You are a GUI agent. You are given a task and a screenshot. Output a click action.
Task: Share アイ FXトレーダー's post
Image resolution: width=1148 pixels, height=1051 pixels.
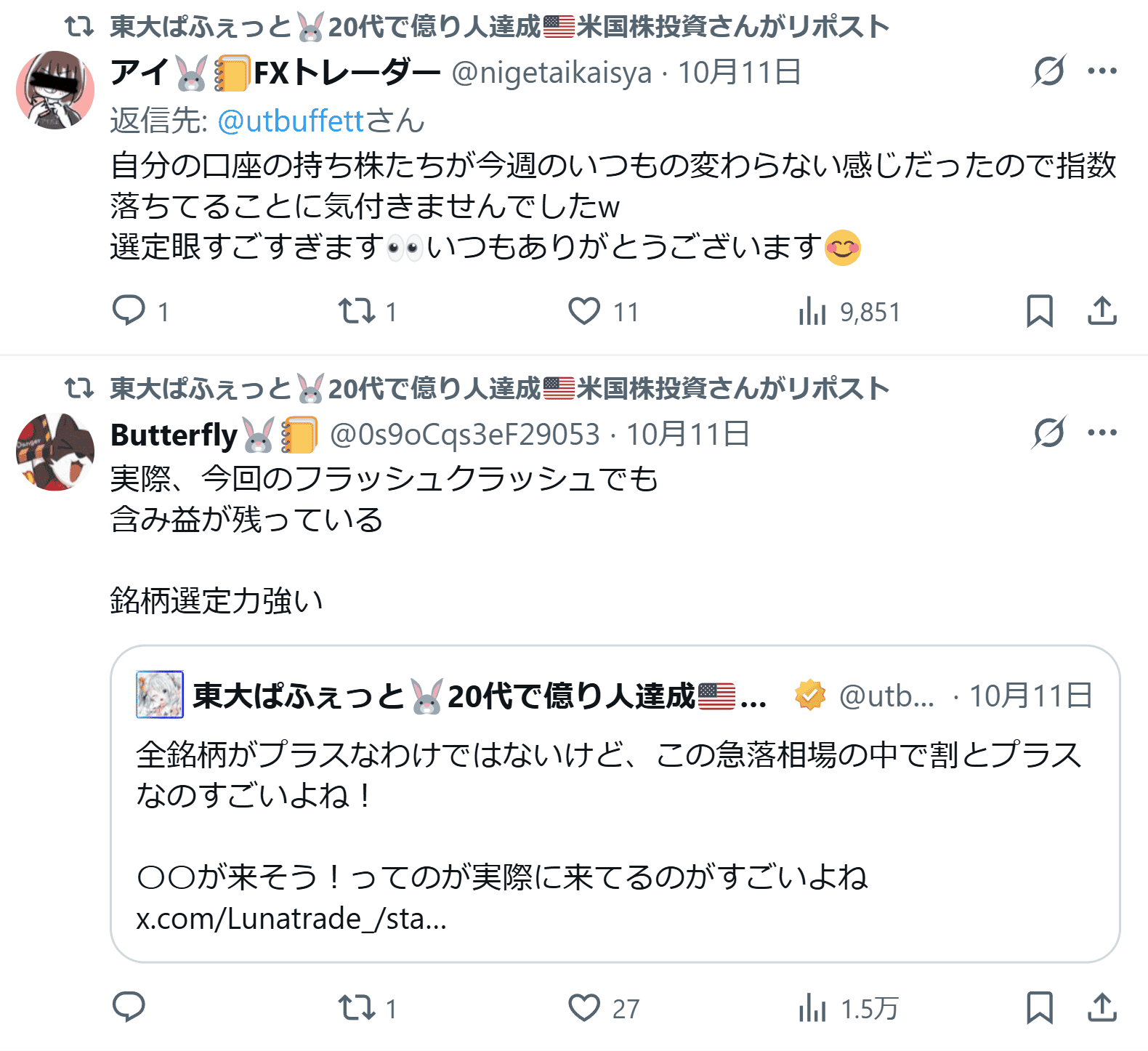click(x=1102, y=311)
